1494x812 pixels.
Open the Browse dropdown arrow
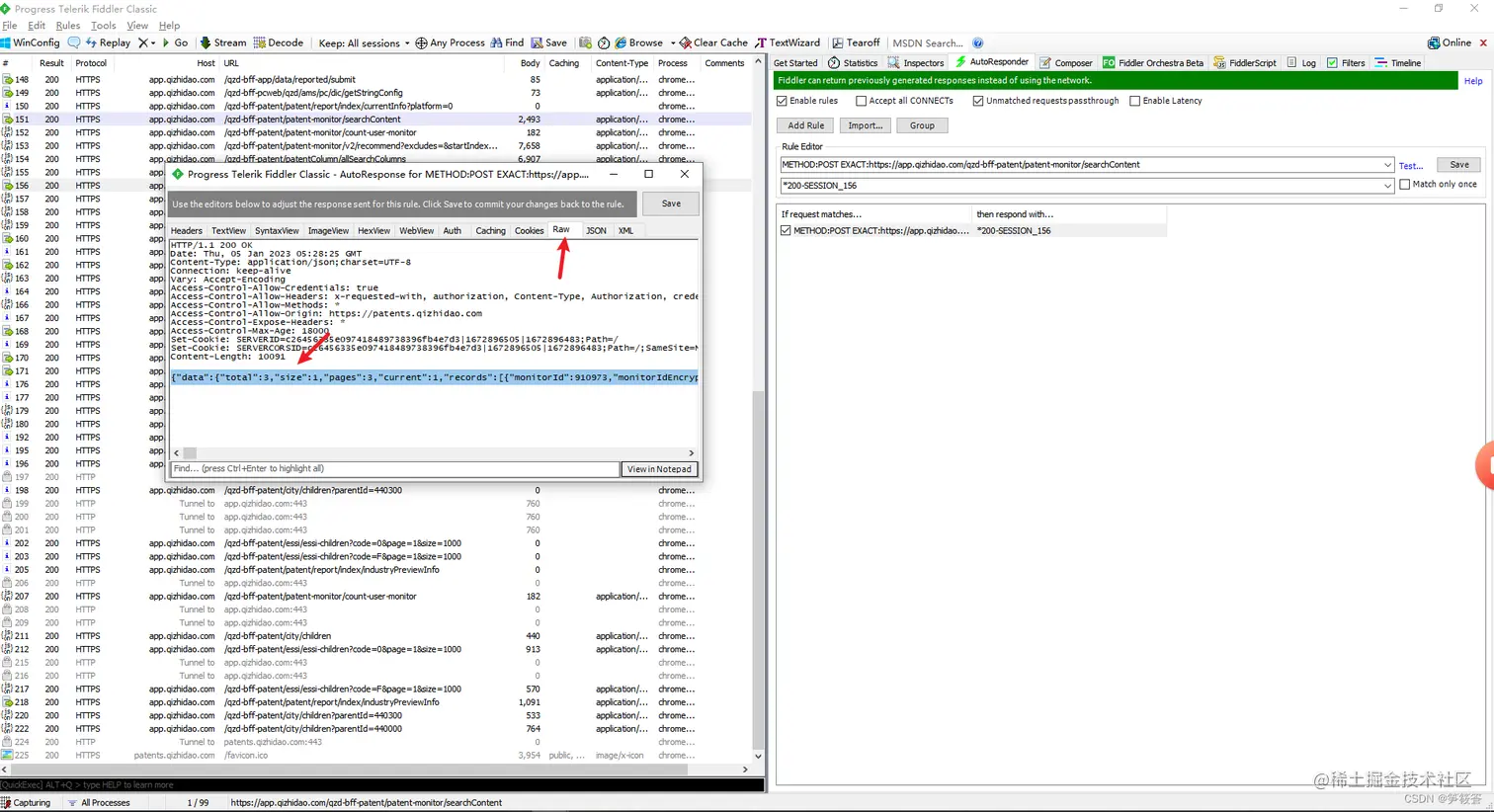(673, 42)
